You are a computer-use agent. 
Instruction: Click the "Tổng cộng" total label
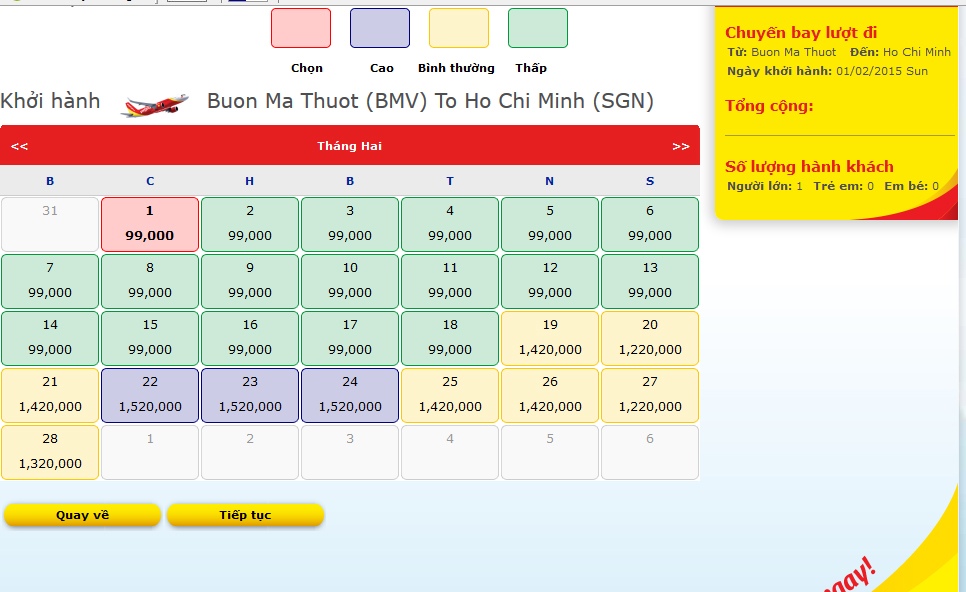(770, 105)
